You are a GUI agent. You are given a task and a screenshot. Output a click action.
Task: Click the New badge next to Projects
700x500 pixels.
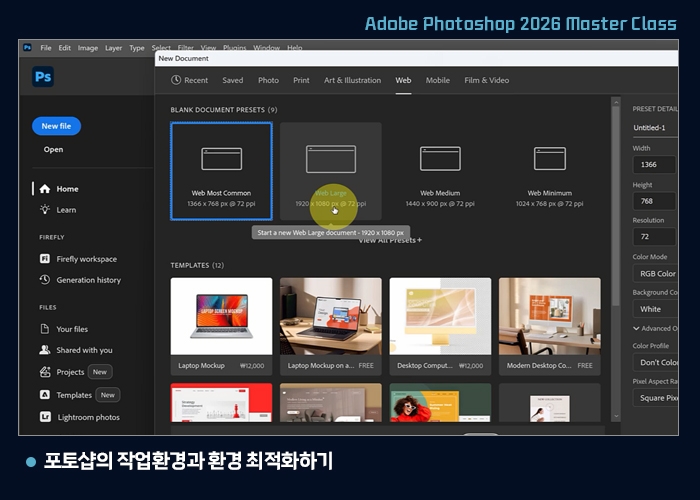[100, 372]
